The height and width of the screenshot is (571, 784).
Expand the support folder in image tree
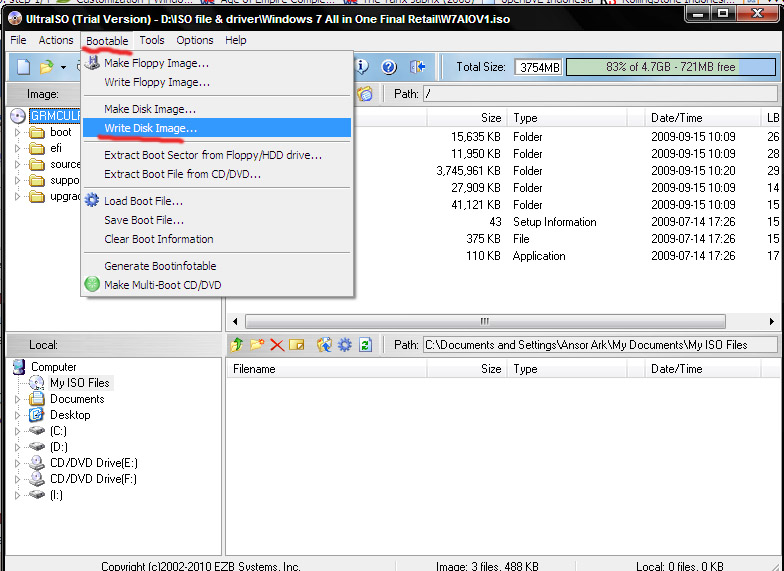tap(18, 180)
